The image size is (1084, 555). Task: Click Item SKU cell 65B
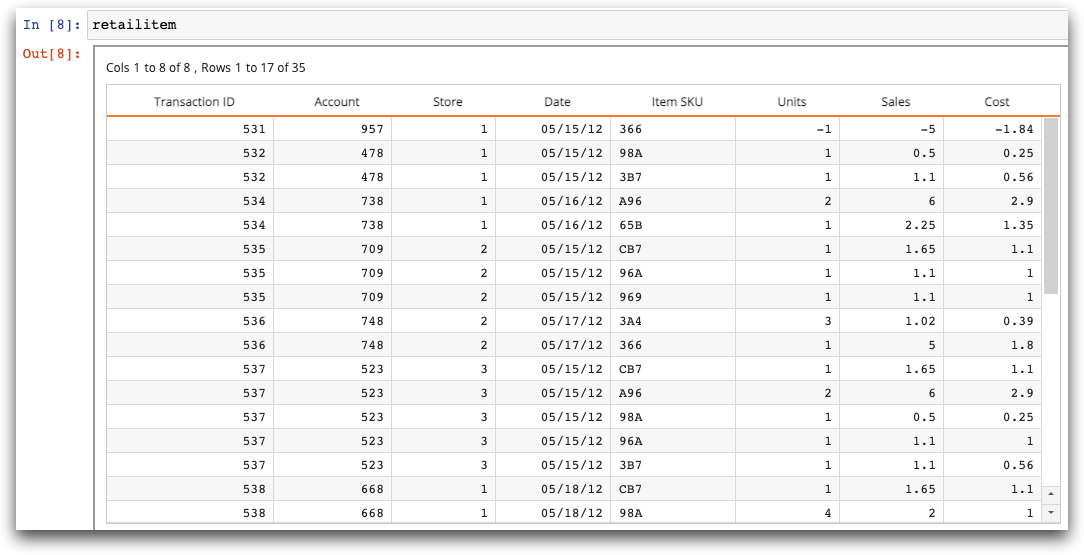pos(673,225)
